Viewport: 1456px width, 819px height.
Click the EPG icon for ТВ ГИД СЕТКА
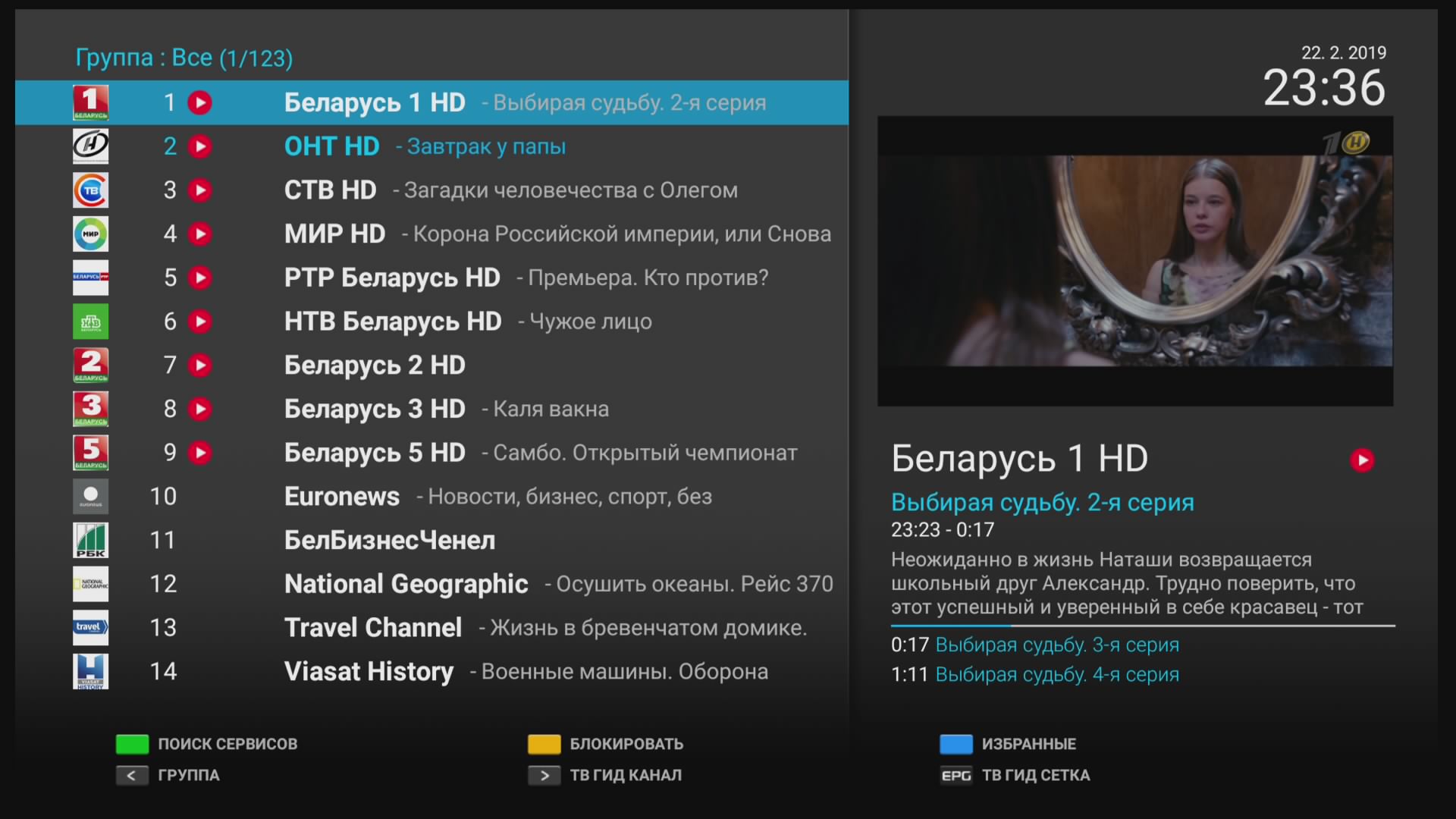(956, 776)
